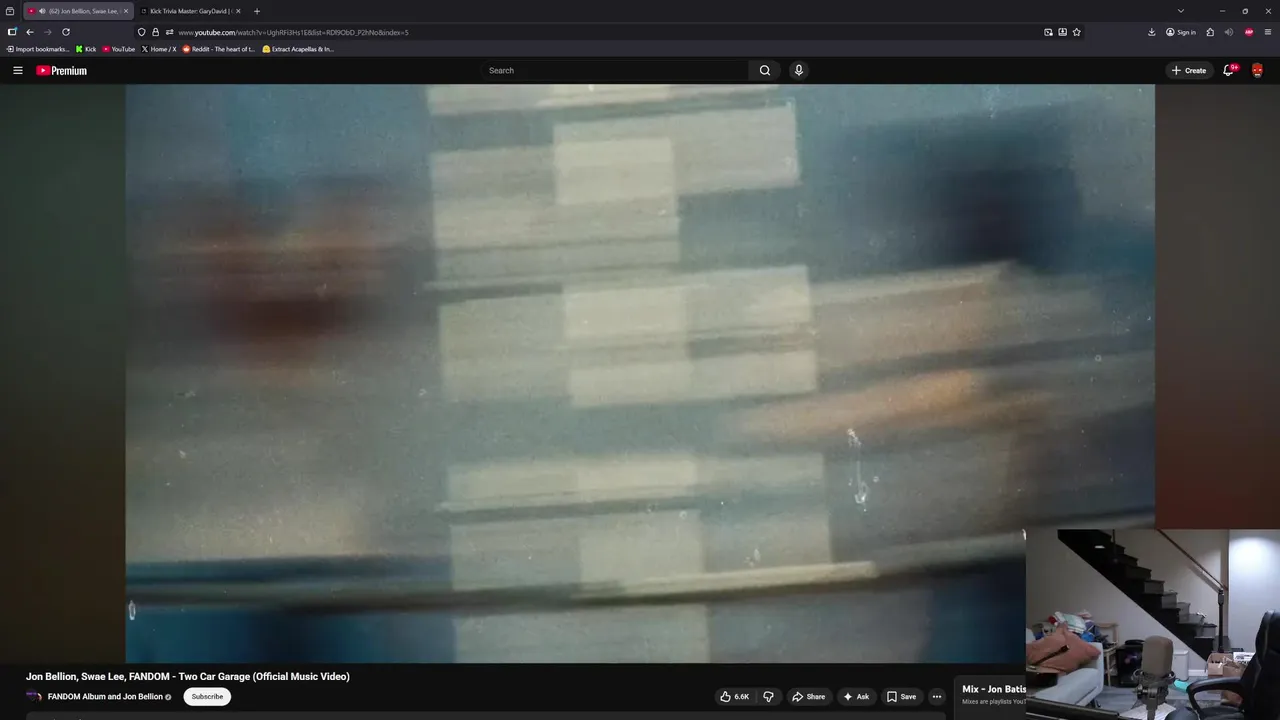This screenshot has height=720, width=1280.
Task: Mute the playing Jon Bellion tab
Action: [x=42, y=11]
